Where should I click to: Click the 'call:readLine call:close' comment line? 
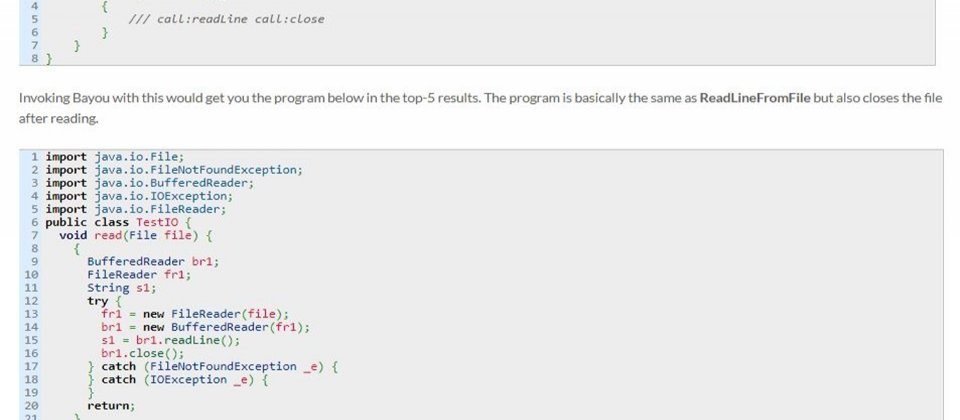click(x=226, y=19)
